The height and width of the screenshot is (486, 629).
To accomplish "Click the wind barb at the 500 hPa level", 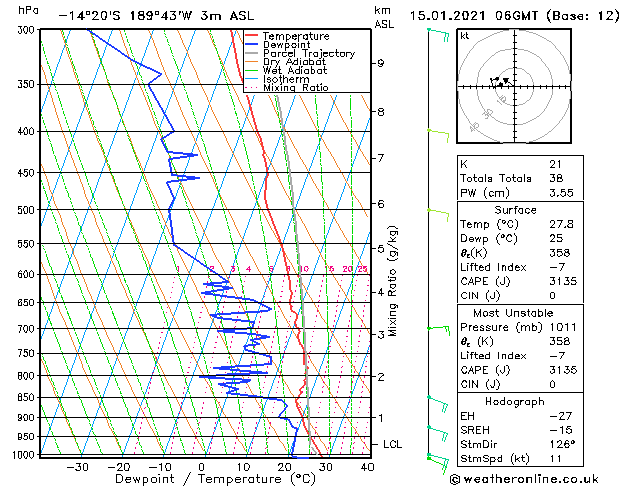I will pyautogui.click(x=438, y=215).
